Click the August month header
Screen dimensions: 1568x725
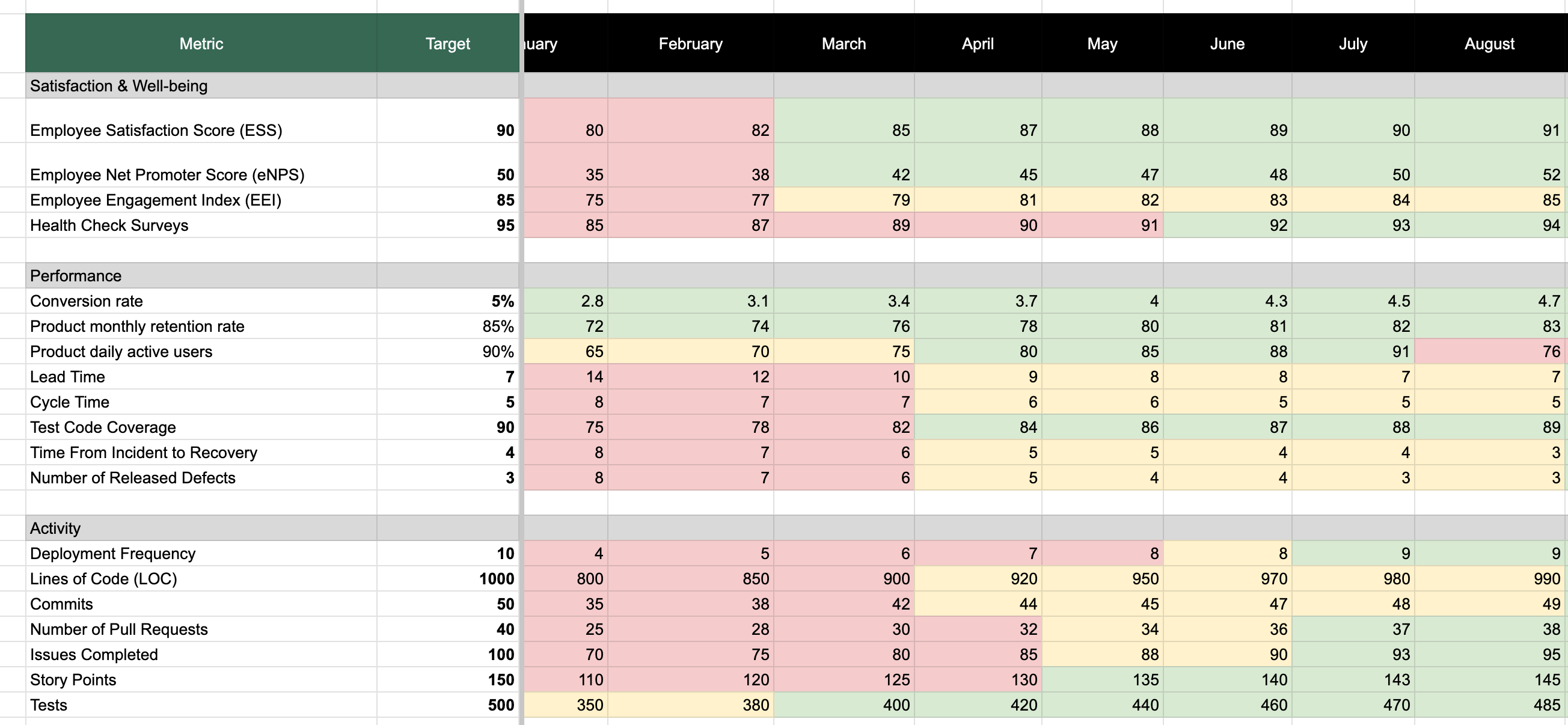(1489, 43)
